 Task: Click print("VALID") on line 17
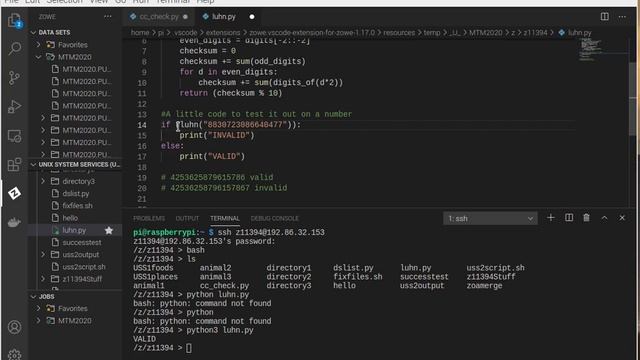(212, 156)
